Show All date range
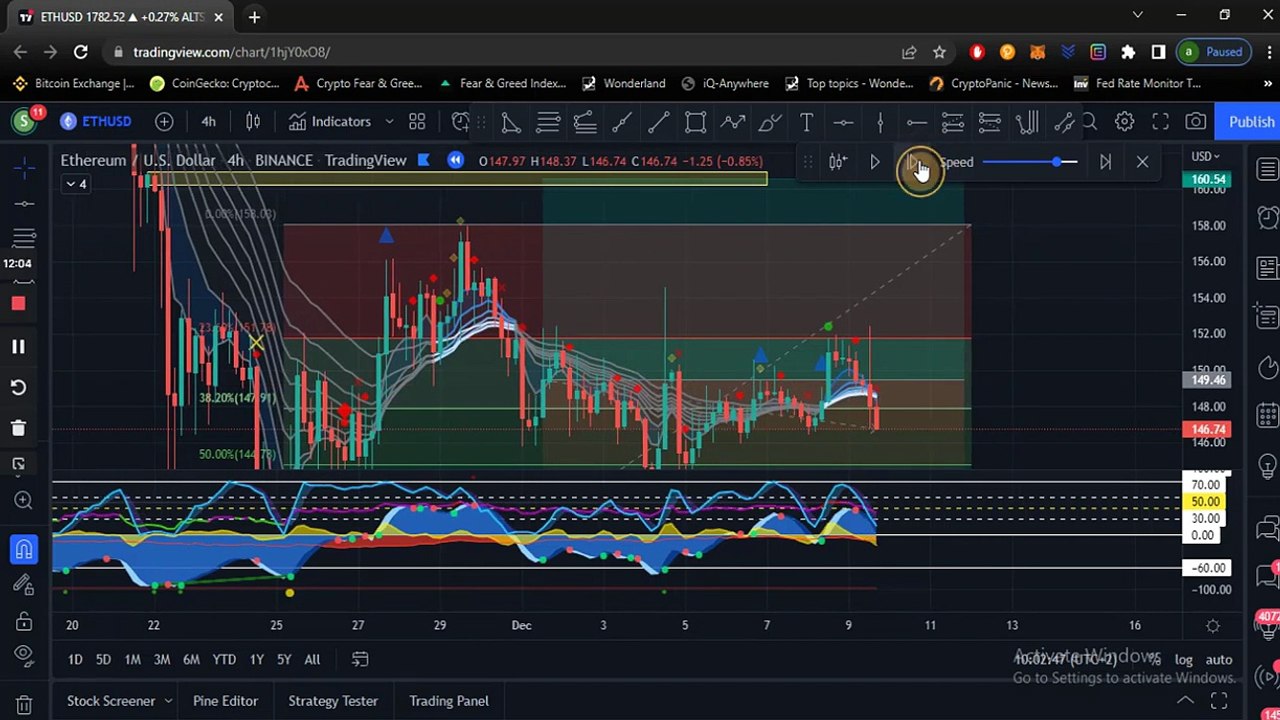The height and width of the screenshot is (720, 1280). (x=312, y=660)
